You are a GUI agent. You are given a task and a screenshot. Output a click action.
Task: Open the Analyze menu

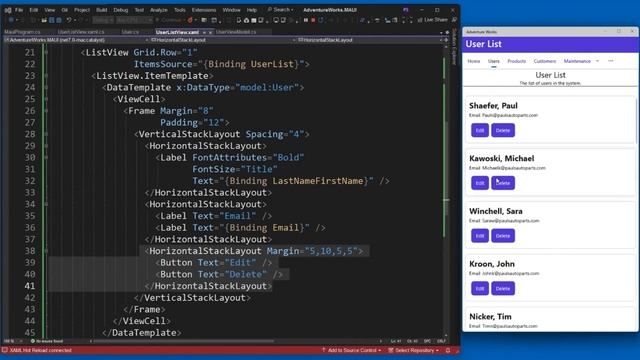pos(158,10)
